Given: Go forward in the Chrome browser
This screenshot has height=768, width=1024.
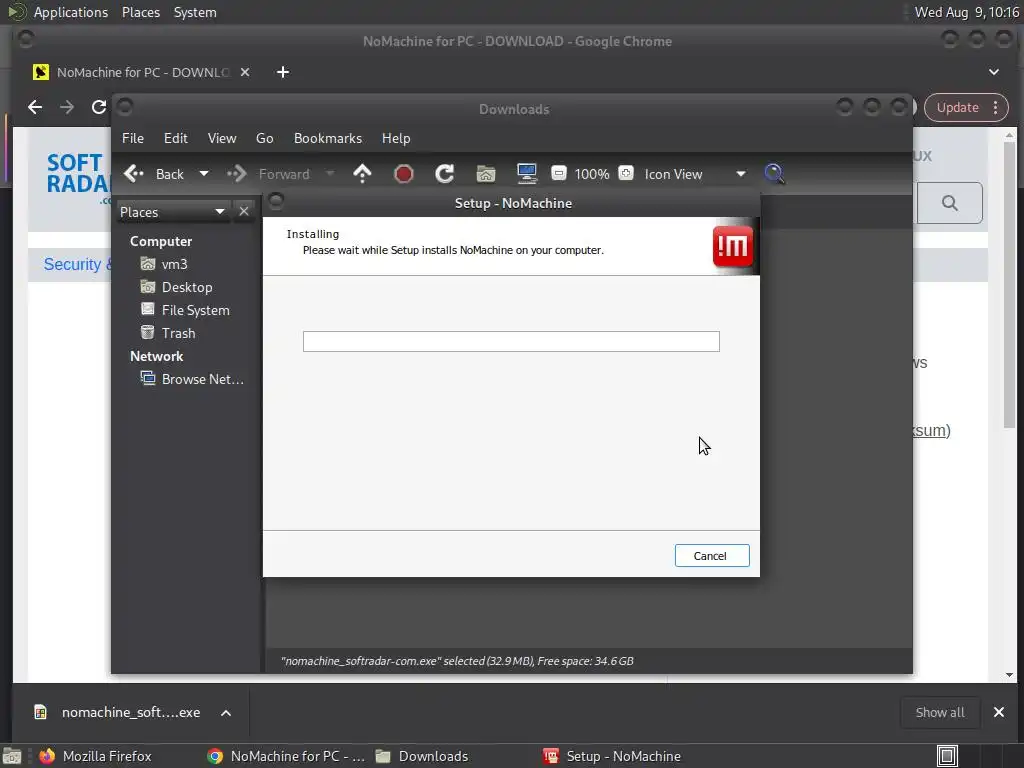Looking at the screenshot, I should pos(67,107).
